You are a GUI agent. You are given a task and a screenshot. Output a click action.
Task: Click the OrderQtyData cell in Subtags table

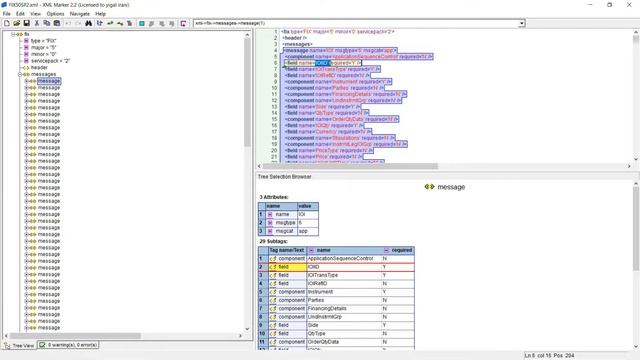(x=344, y=342)
